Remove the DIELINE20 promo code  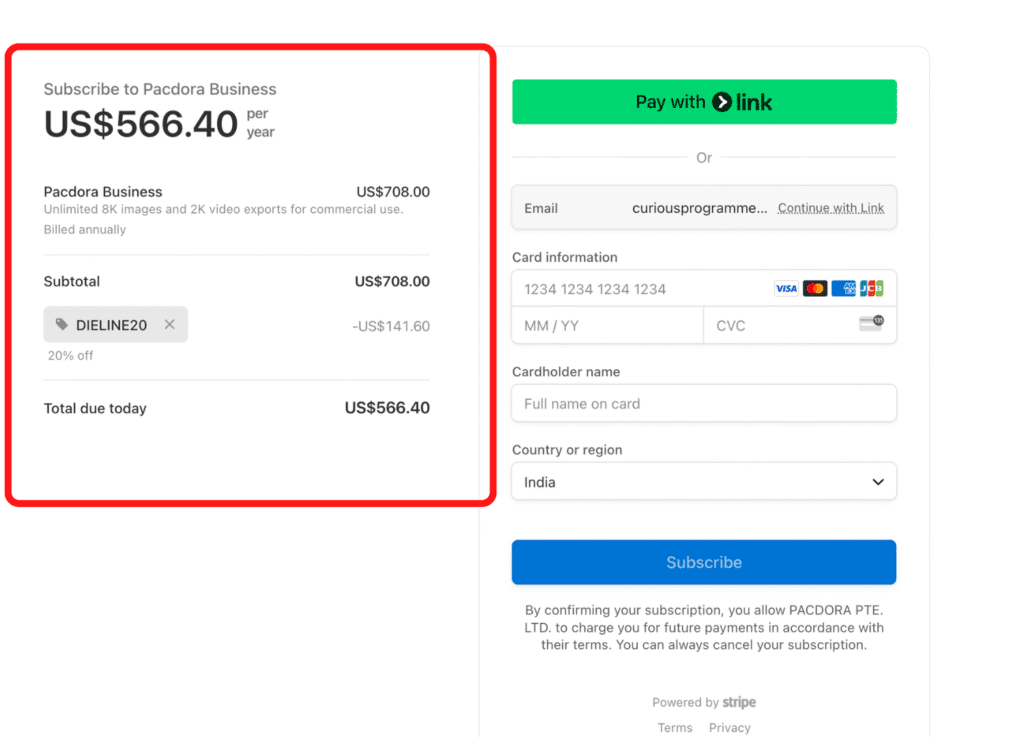[x=170, y=324]
